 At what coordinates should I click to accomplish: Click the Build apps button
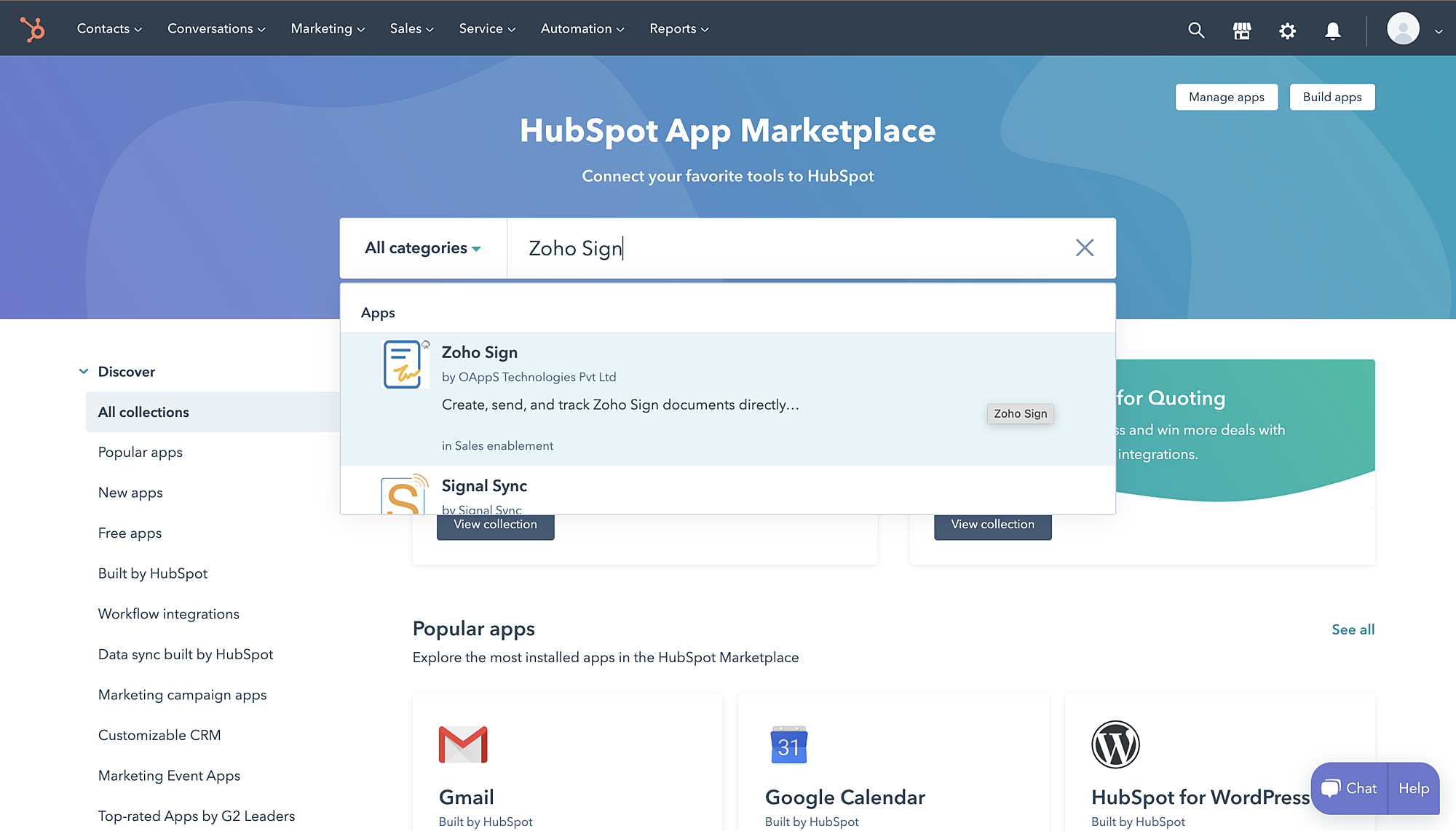(1332, 97)
